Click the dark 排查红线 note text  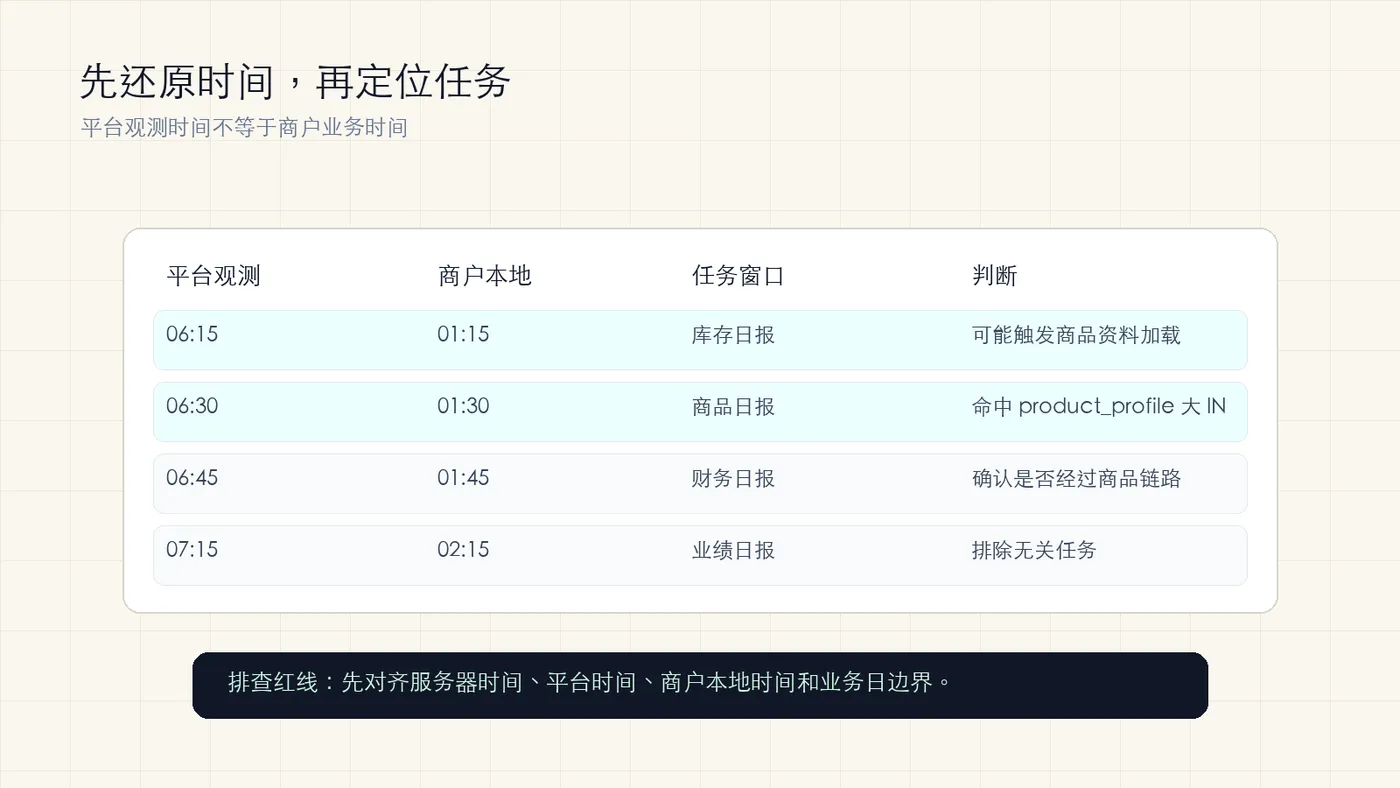(590, 683)
